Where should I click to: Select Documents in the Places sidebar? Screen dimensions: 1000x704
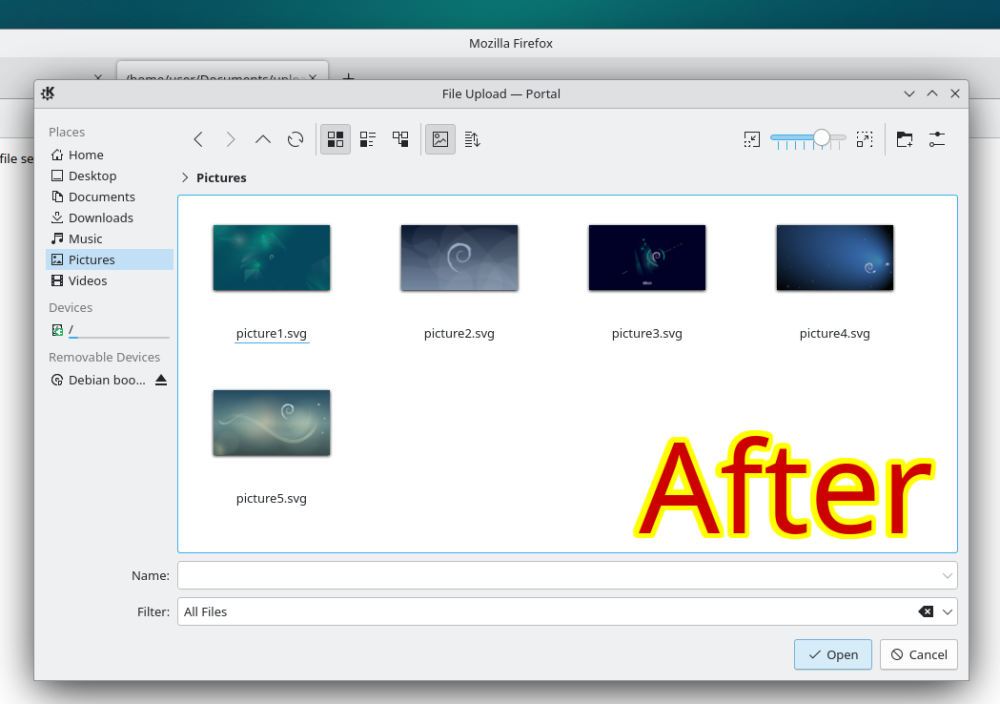(x=101, y=197)
